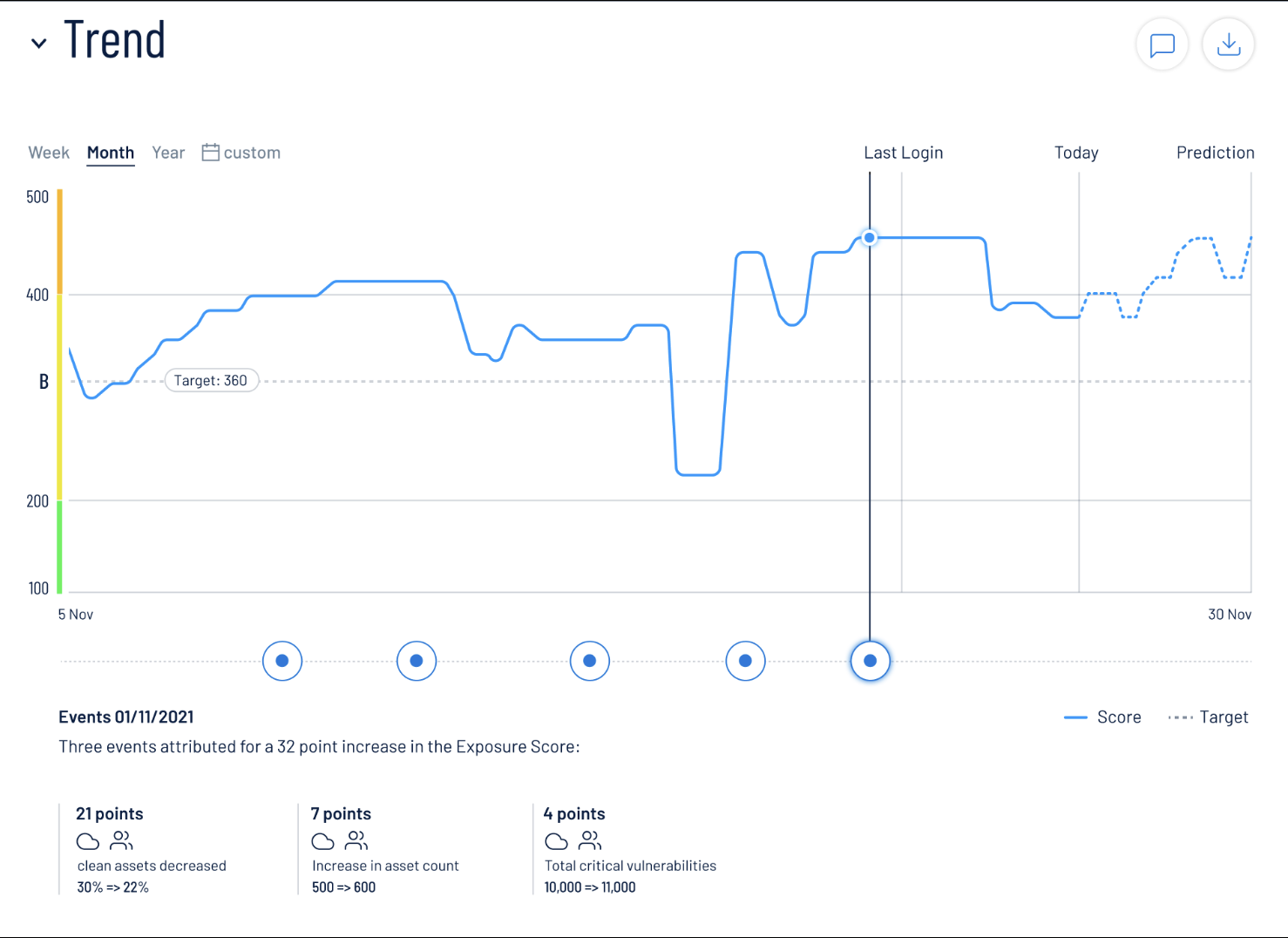Select the third event marker on timeline
1288x938 pixels.
590,661
